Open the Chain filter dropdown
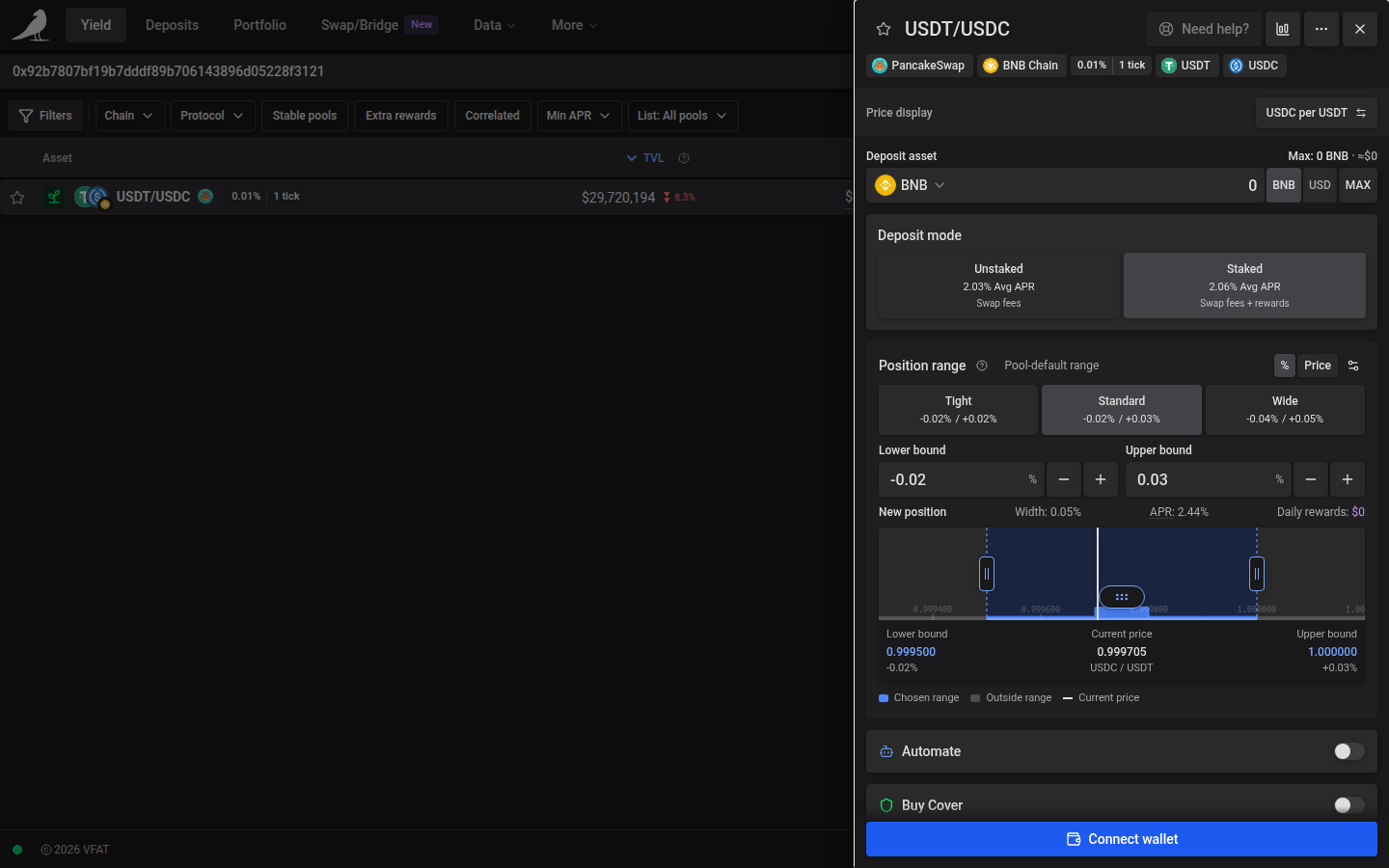This screenshot has height=868, width=1389. pos(129,116)
